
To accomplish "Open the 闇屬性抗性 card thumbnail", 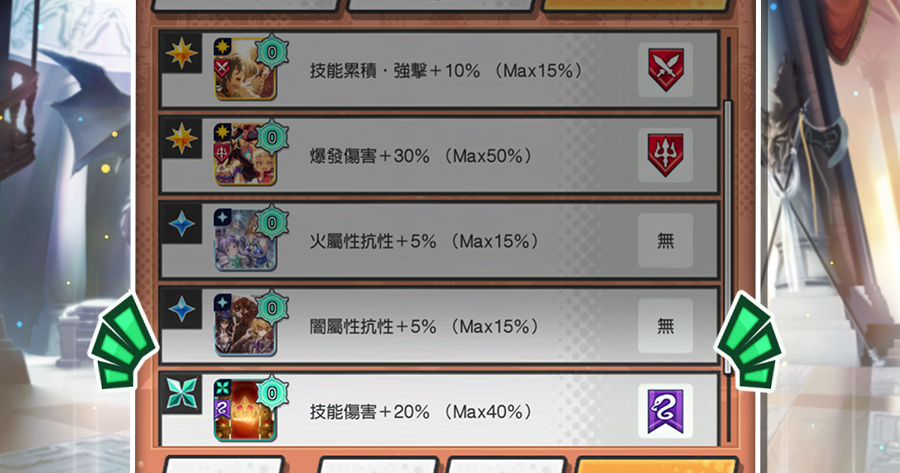I will (x=245, y=325).
